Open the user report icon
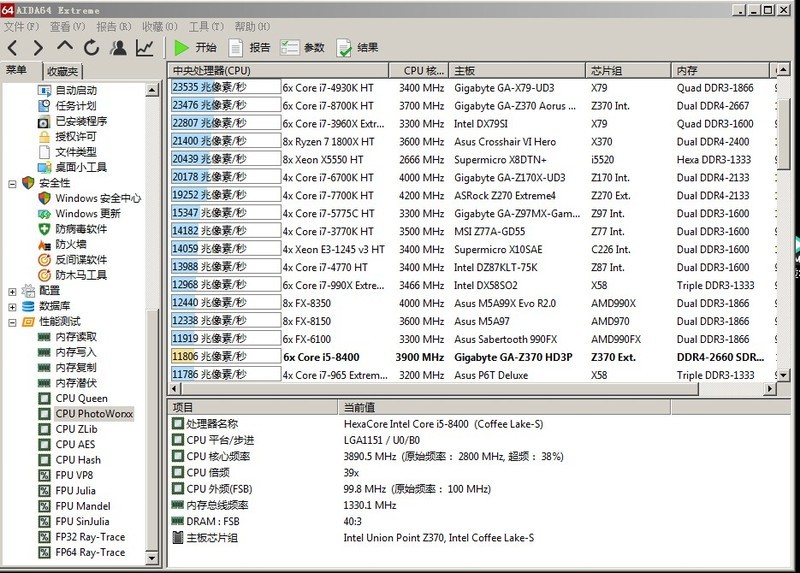The height and width of the screenshot is (573, 800). (118, 47)
